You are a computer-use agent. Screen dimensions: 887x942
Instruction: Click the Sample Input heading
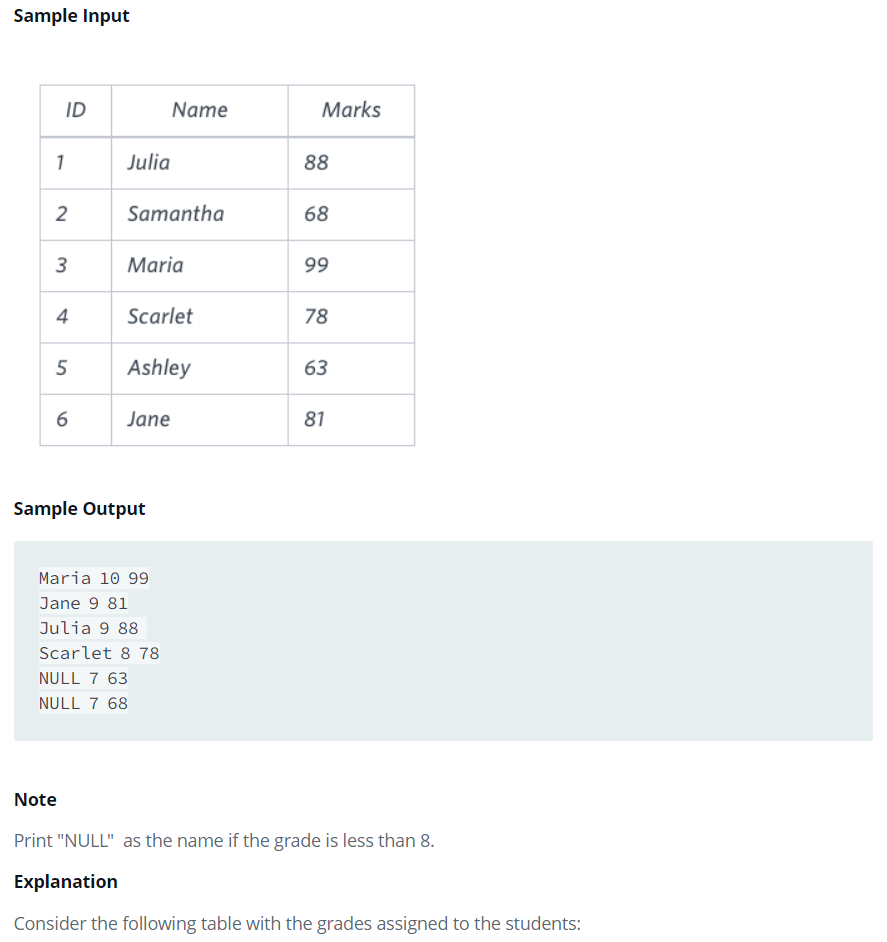[71, 16]
